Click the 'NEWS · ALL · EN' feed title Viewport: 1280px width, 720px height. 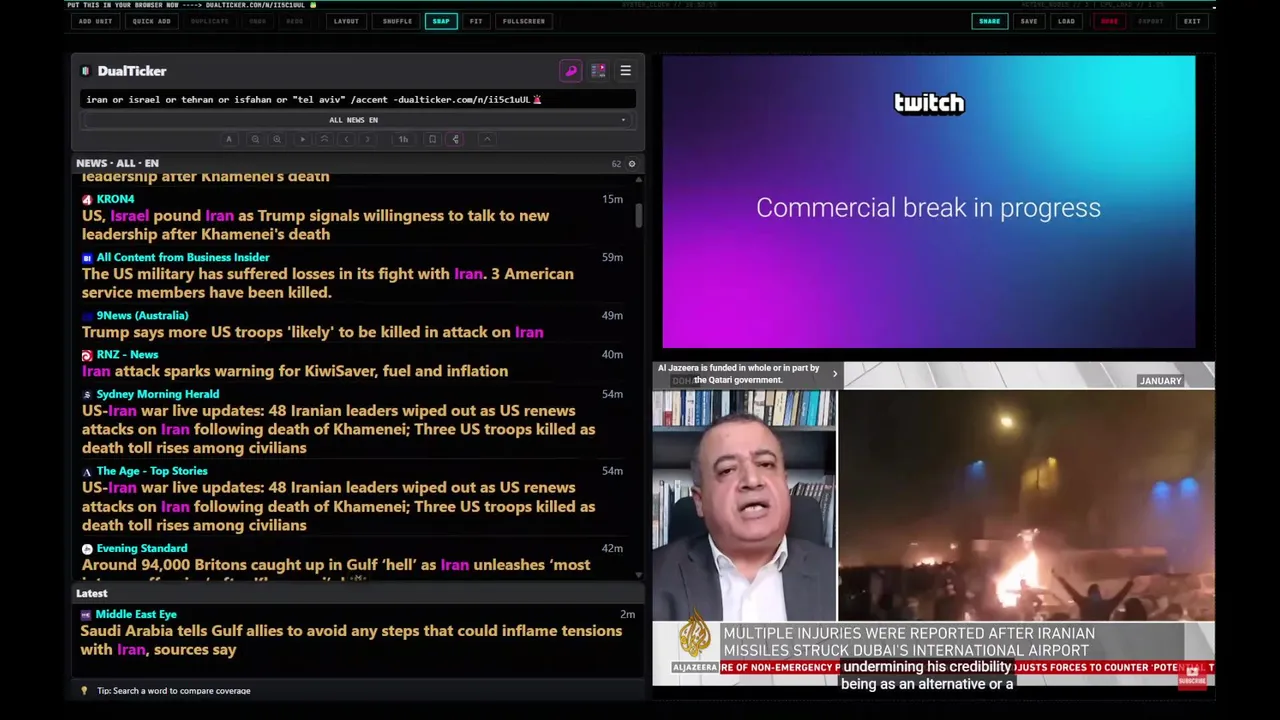117,163
